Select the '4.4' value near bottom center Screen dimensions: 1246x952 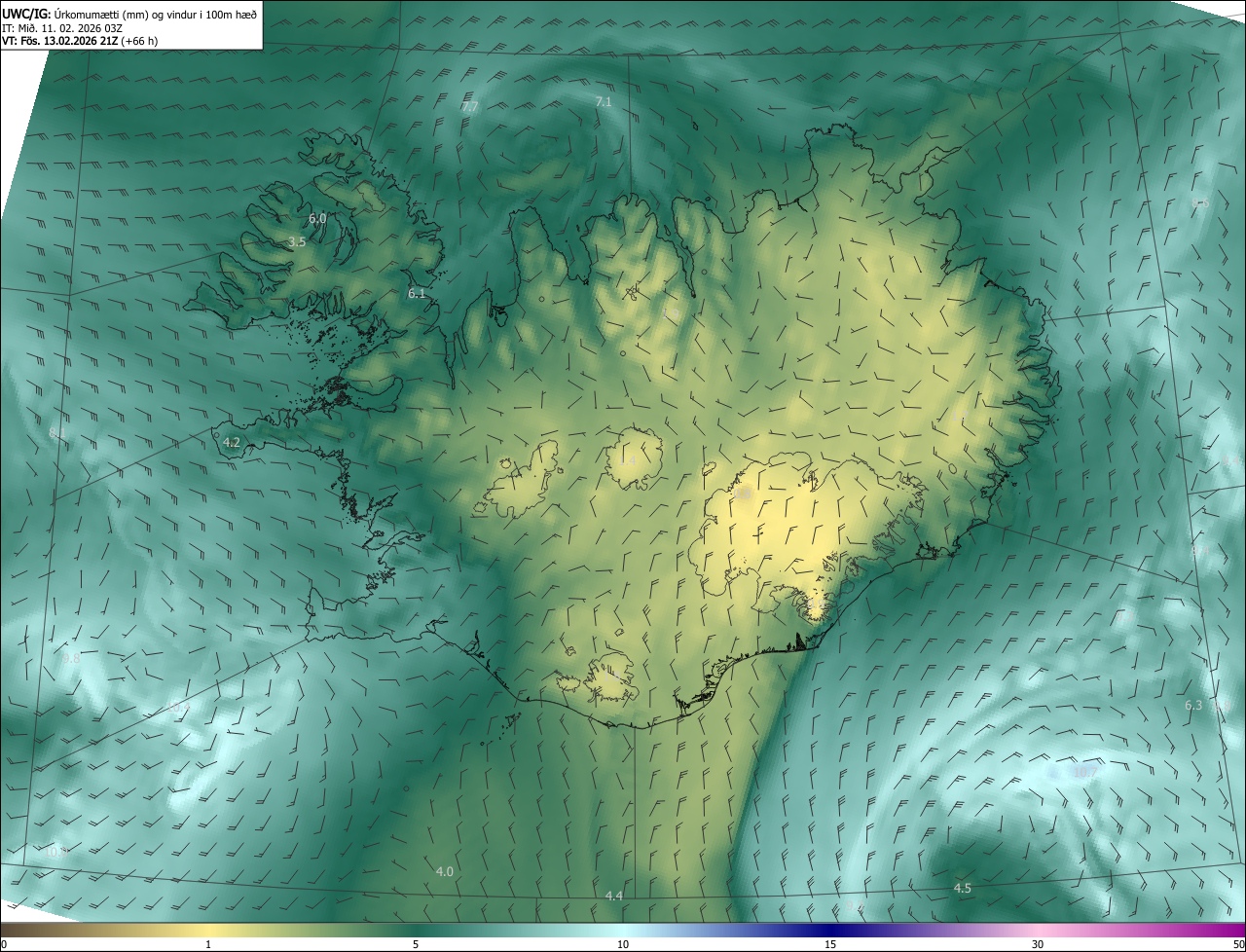point(613,896)
